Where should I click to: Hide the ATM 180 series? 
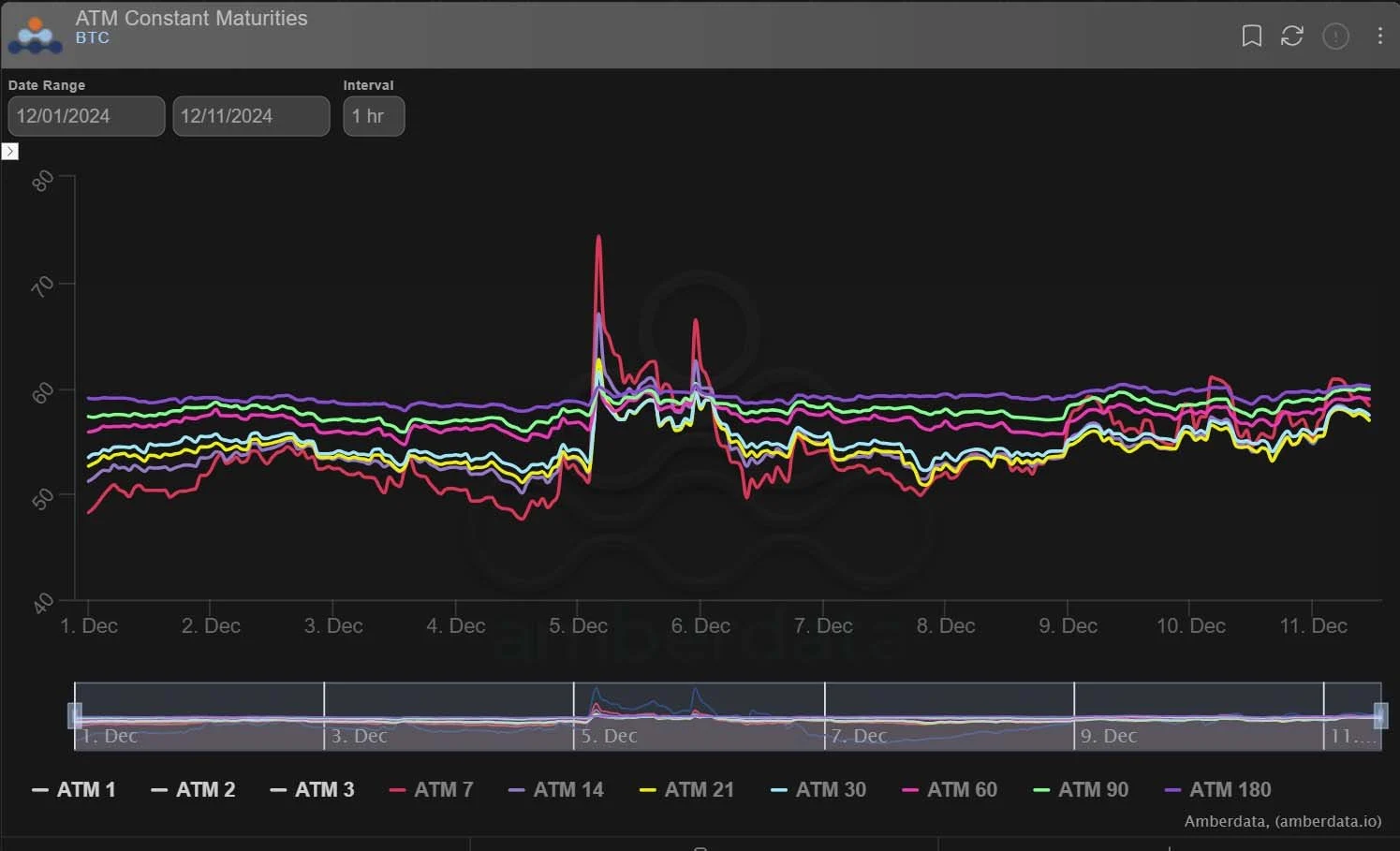1217,789
